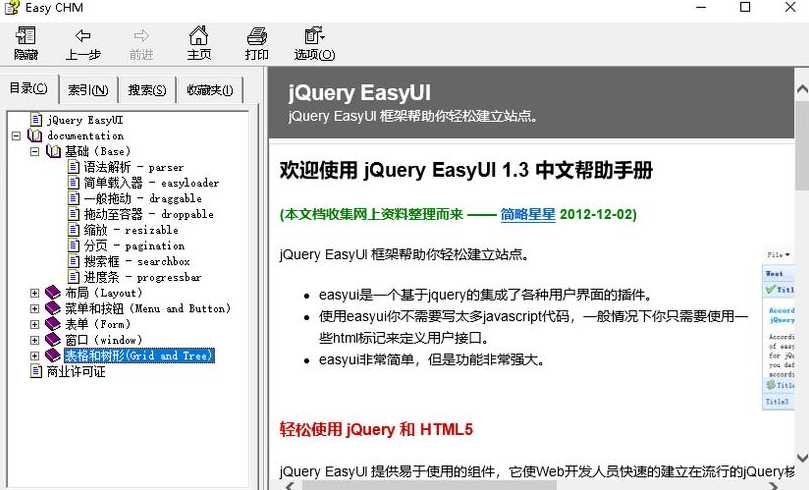This screenshot has width=809, height=490.
Task: Maximize the Easy CHM window
Action: coord(745,7)
